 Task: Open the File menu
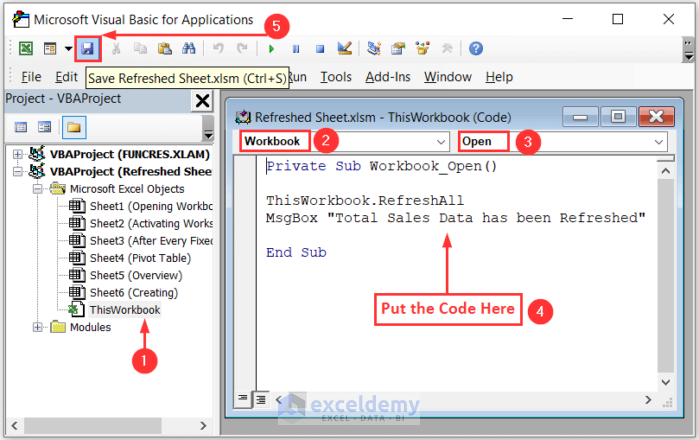tap(31, 77)
